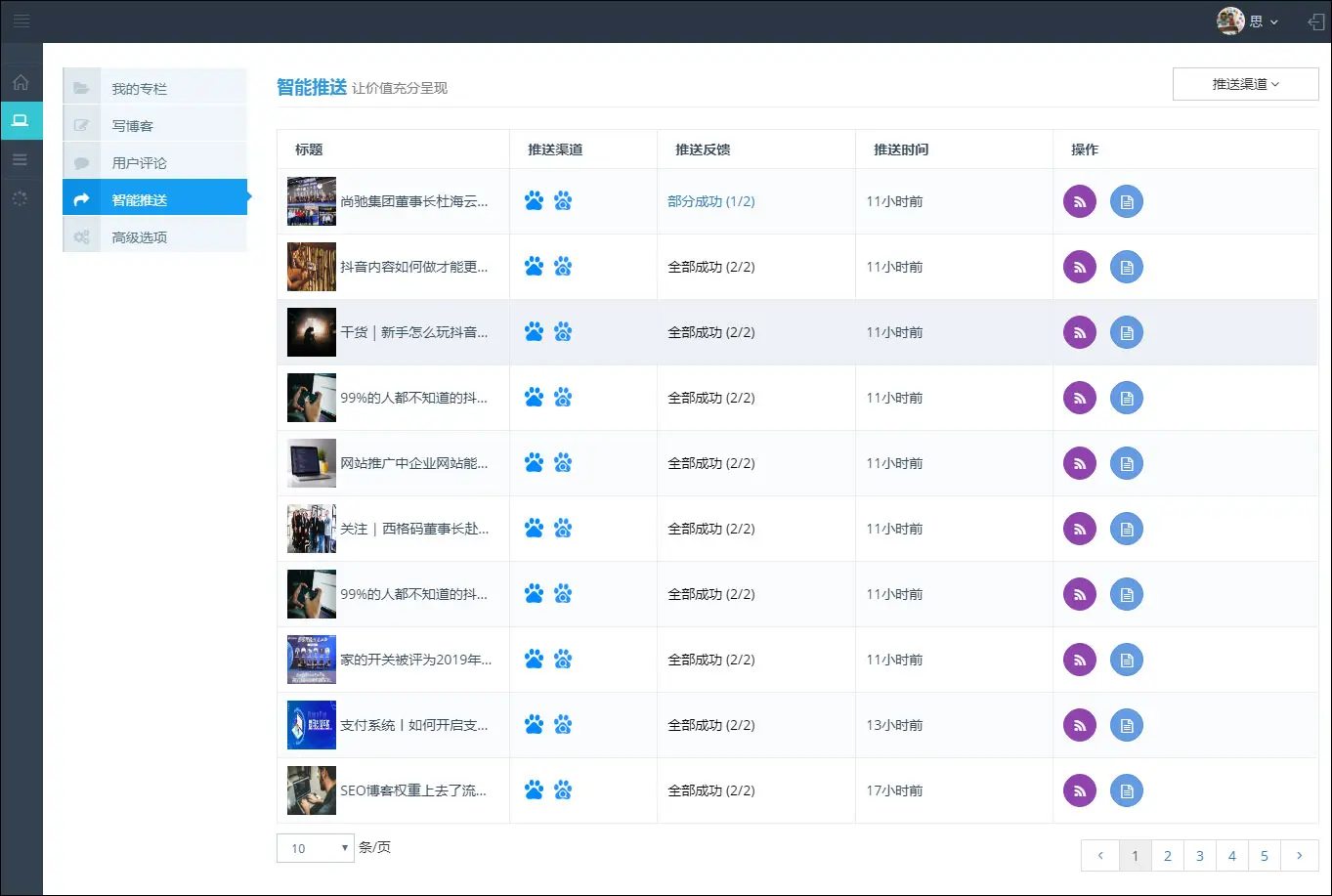The height and width of the screenshot is (896, 1332).
Task: Click thumbnail of 关注｜西格码 article
Action: (x=311, y=529)
